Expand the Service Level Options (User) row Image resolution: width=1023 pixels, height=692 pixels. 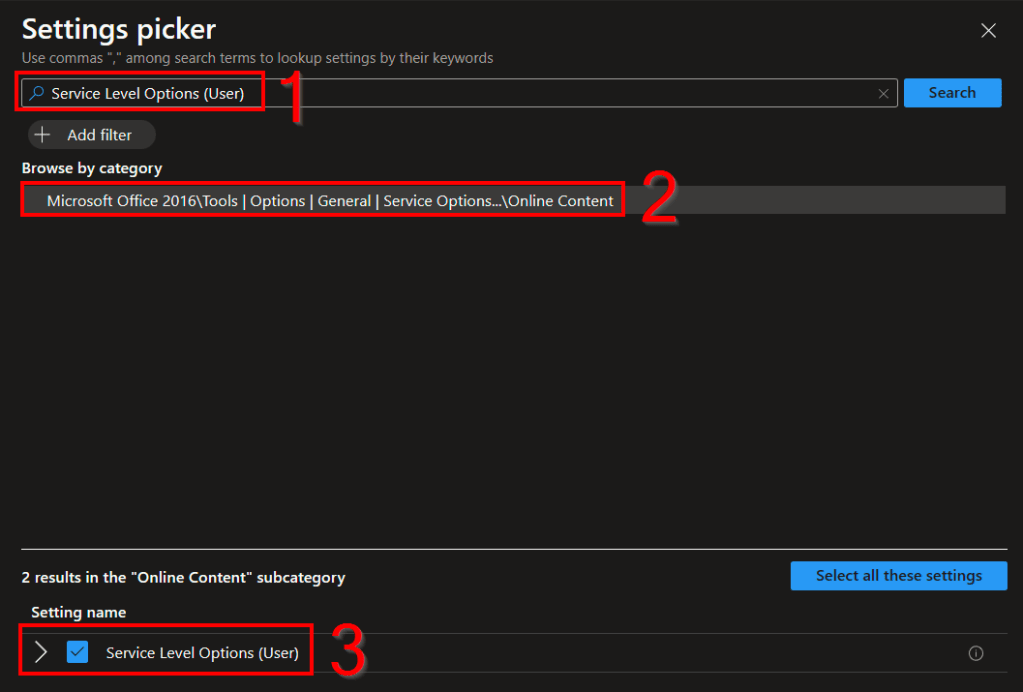pos(41,652)
